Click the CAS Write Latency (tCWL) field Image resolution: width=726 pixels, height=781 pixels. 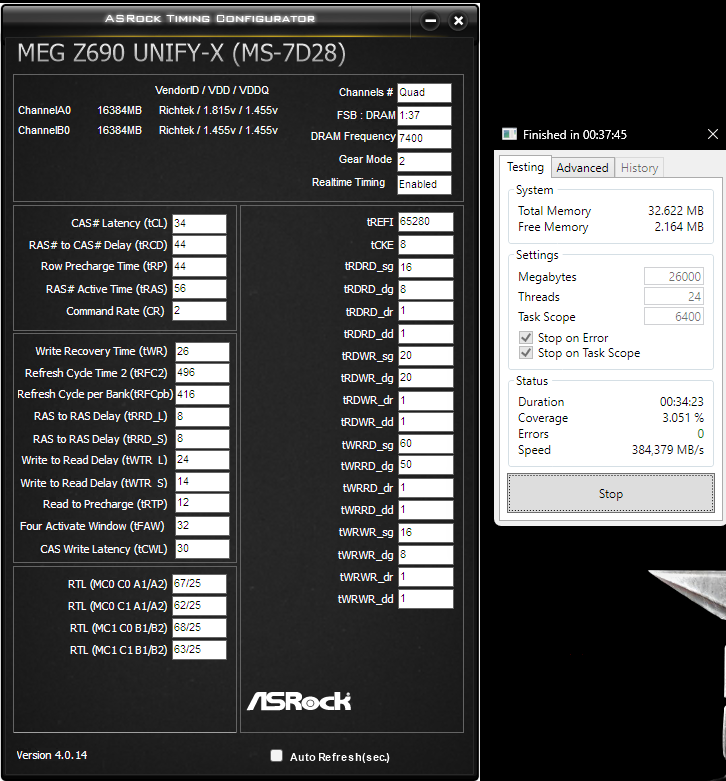[x=202, y=549]
